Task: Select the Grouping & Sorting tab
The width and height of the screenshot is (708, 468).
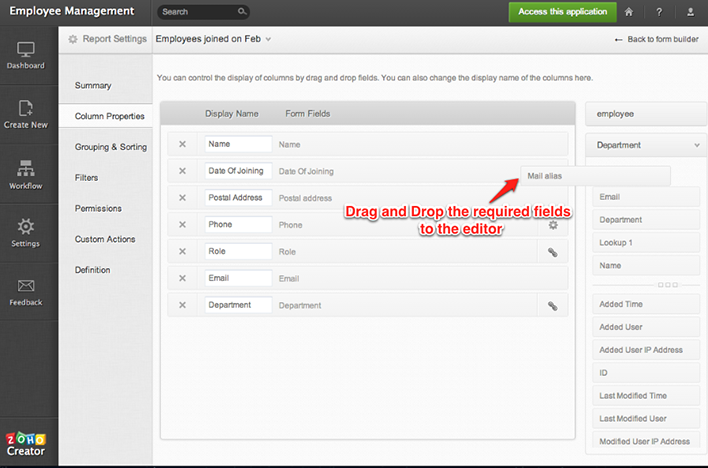Action: pyautogui.click(x=110, y=147)
